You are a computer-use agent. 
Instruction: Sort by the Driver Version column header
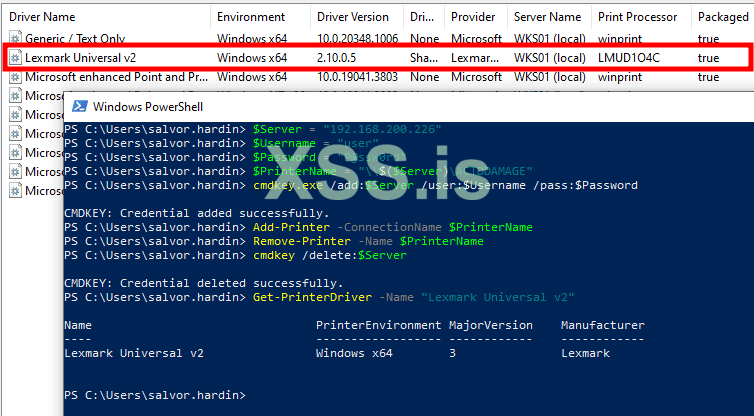pos(352,17)
